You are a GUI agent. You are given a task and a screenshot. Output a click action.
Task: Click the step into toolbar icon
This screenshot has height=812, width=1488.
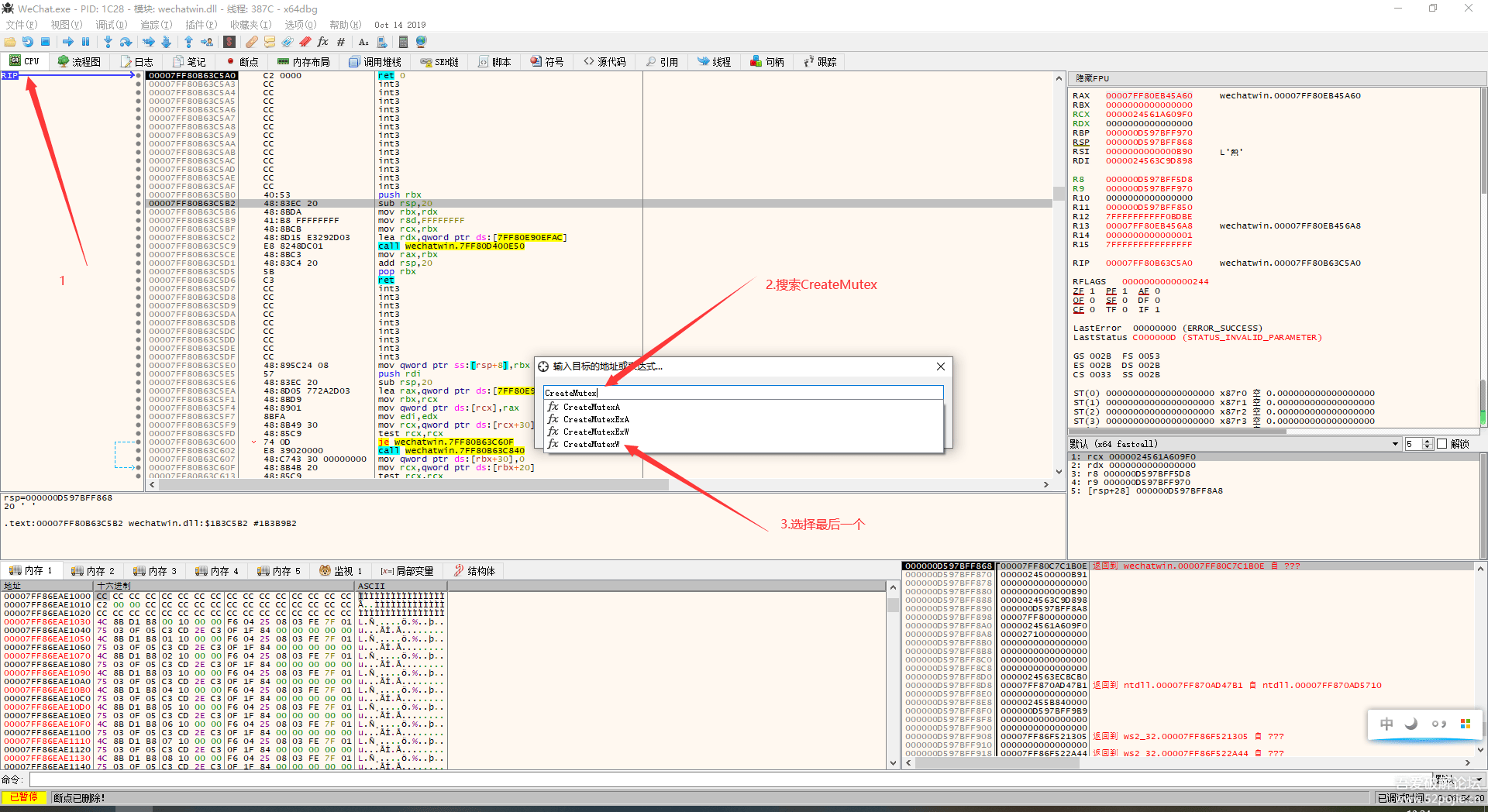108,42
